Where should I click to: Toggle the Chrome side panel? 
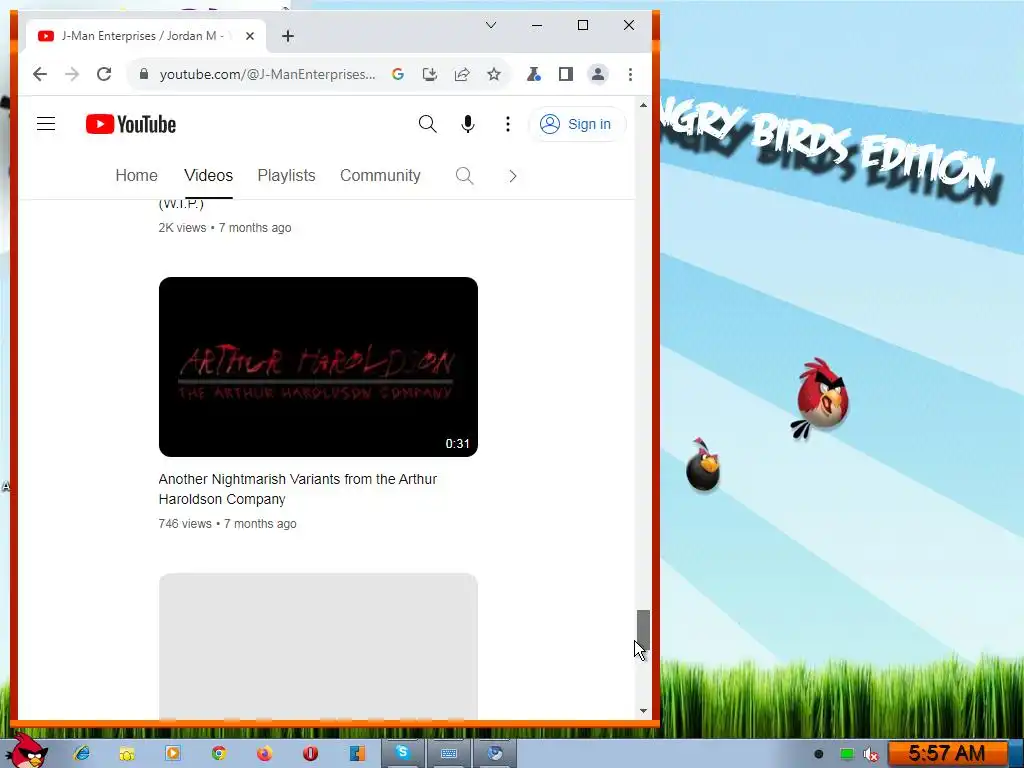[566, 74]
